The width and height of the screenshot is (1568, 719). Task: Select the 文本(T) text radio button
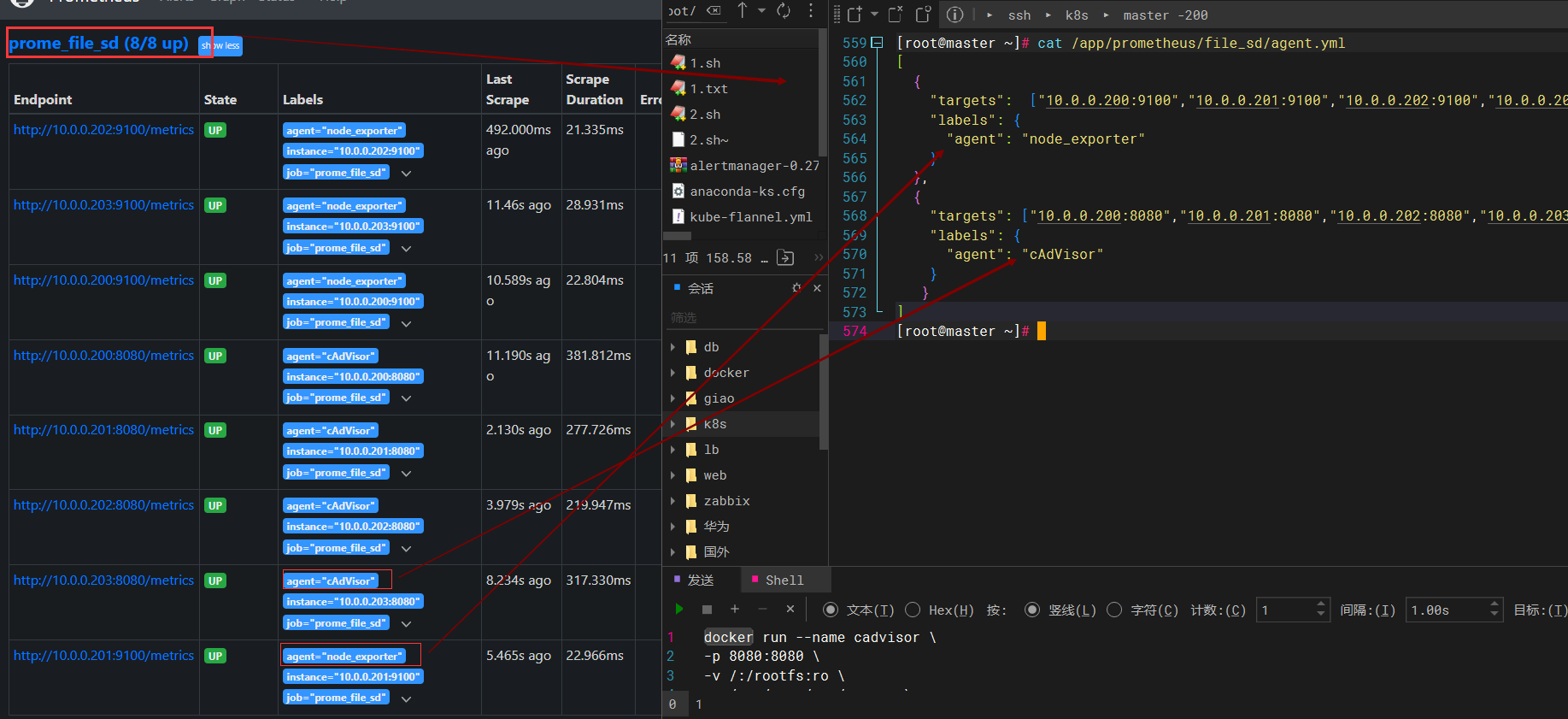[830, 610]
